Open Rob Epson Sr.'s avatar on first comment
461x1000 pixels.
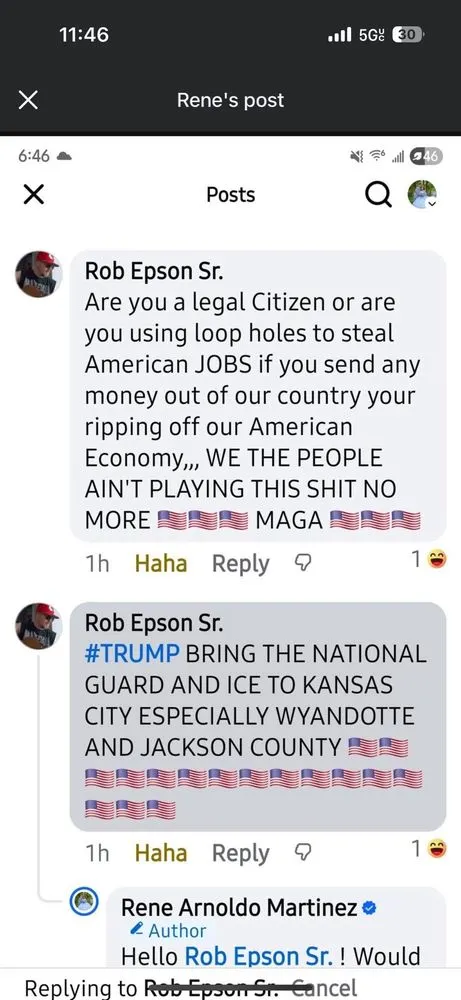coord(38,274)
